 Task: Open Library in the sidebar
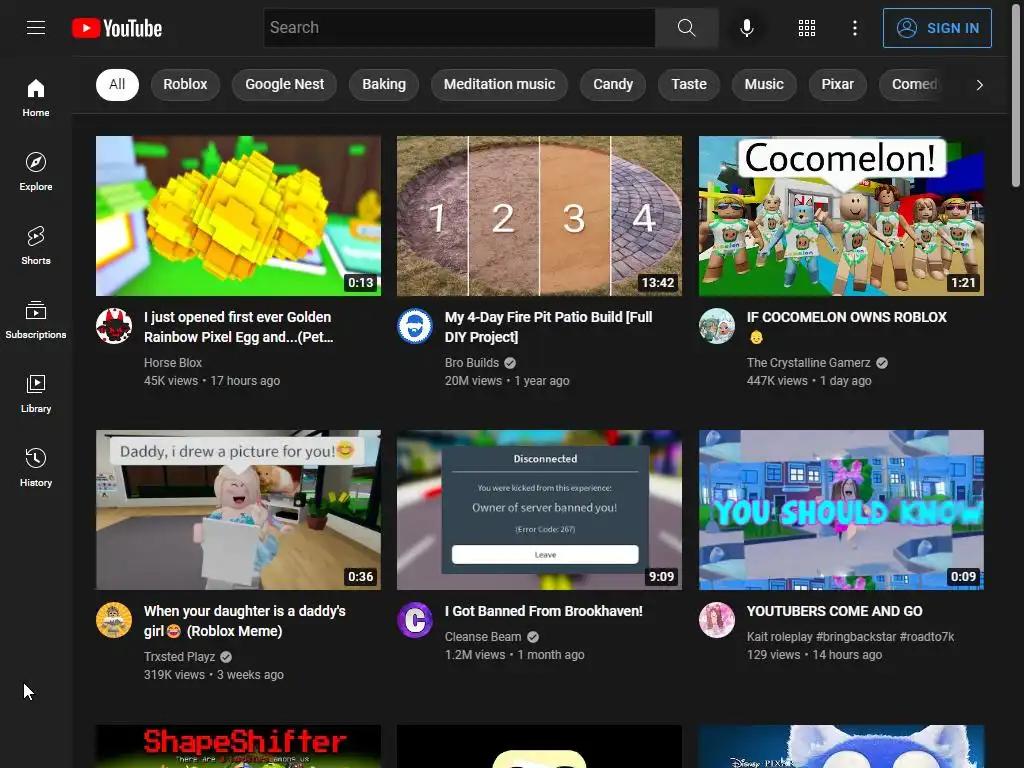(36, 394)
